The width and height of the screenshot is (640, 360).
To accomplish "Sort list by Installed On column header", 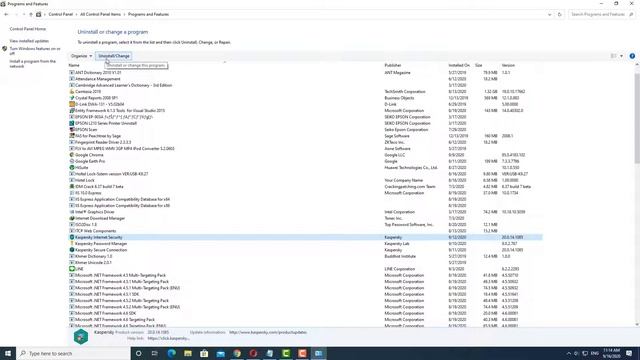I will click(x=459, y=65).
